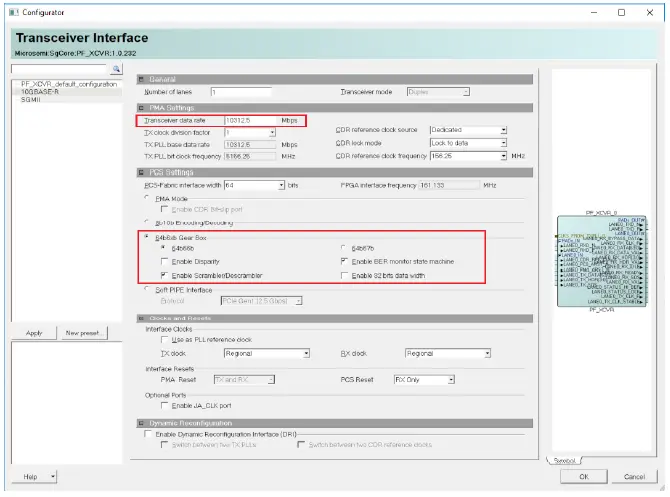Toggle Enable JA_CLK port checkbox
Screen dimensions: 670x497
(164, 405)
